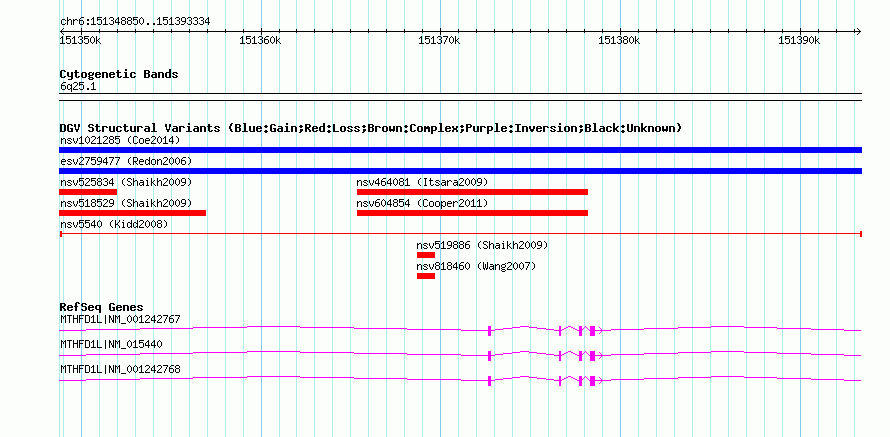Image resolution: width=890 pixels, height=437 pixels.
Task: Select the red loss bar for nsv518529
Action: pos(132,213)
